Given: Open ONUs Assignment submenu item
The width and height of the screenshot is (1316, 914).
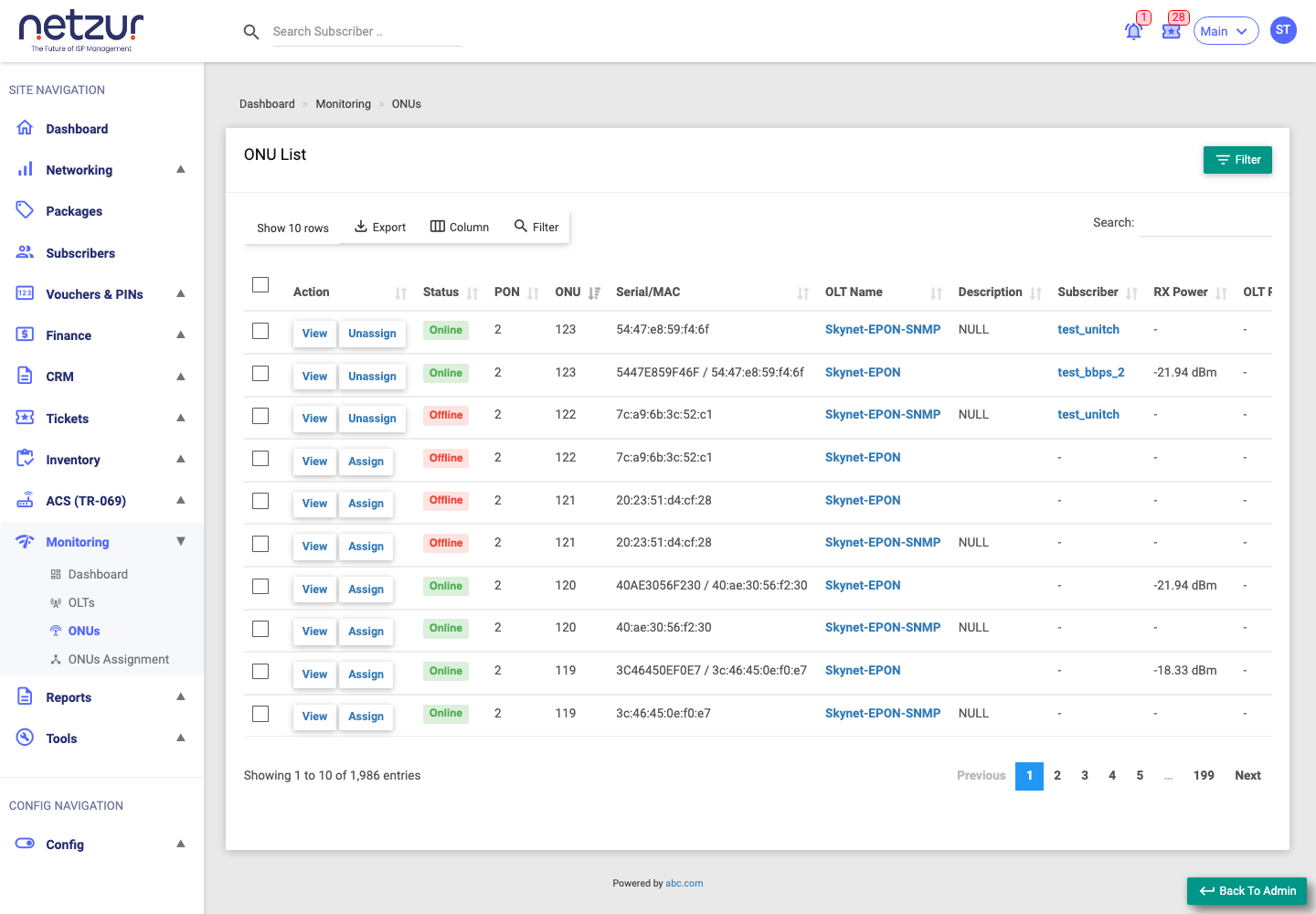Looking at the screenshot, I should pyautogui.click(x=119, y=659).
